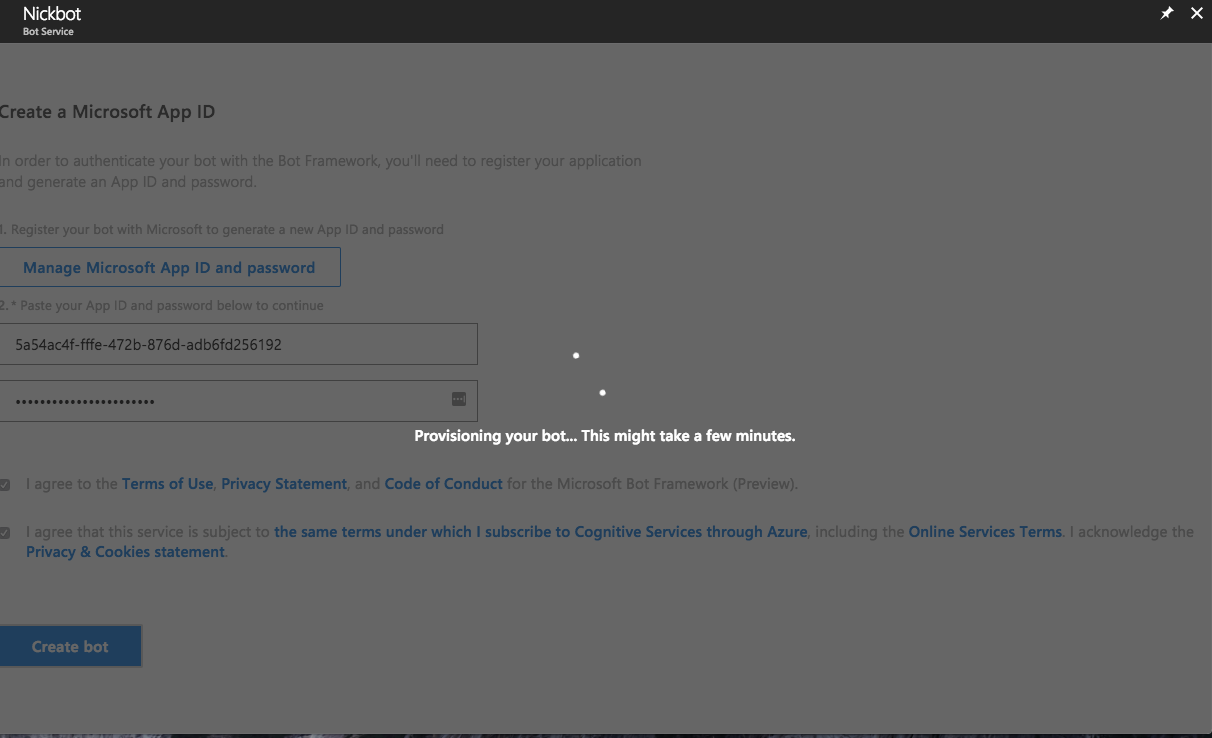Close the Nickbot Bot Service blade
Screen dimensions: 1212x738
[1196, 14]
